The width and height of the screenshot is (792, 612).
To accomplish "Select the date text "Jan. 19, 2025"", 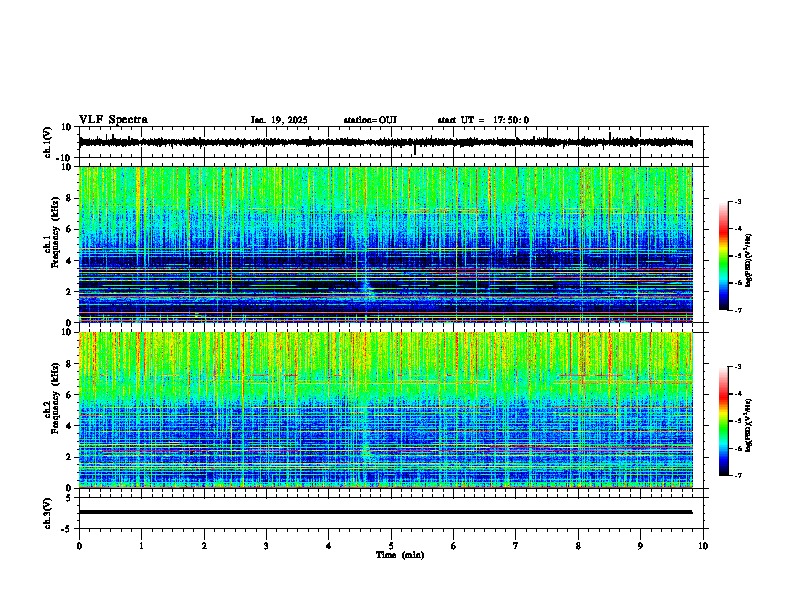I will click(279, 120).
